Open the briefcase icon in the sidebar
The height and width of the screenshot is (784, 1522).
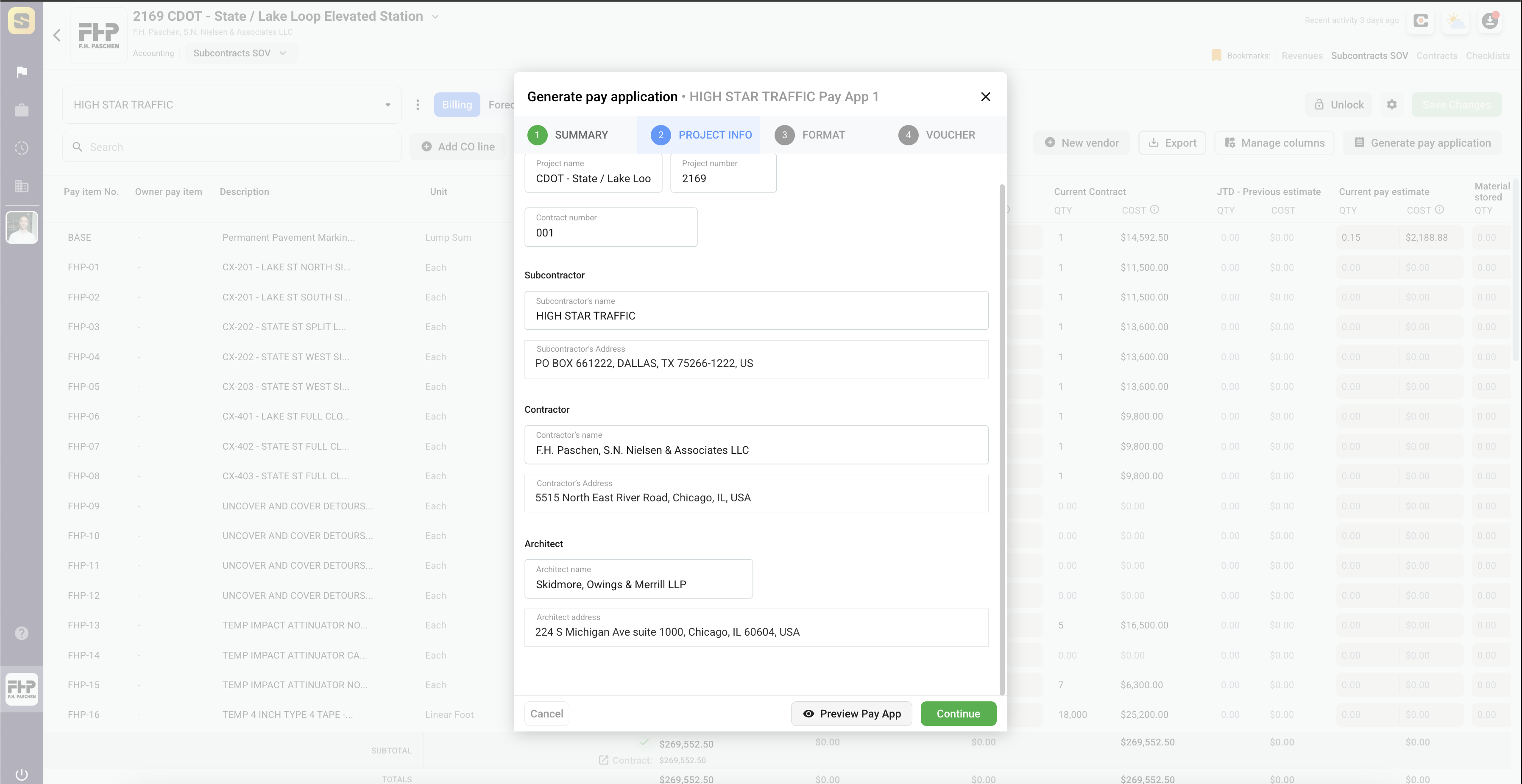(22, 110)
